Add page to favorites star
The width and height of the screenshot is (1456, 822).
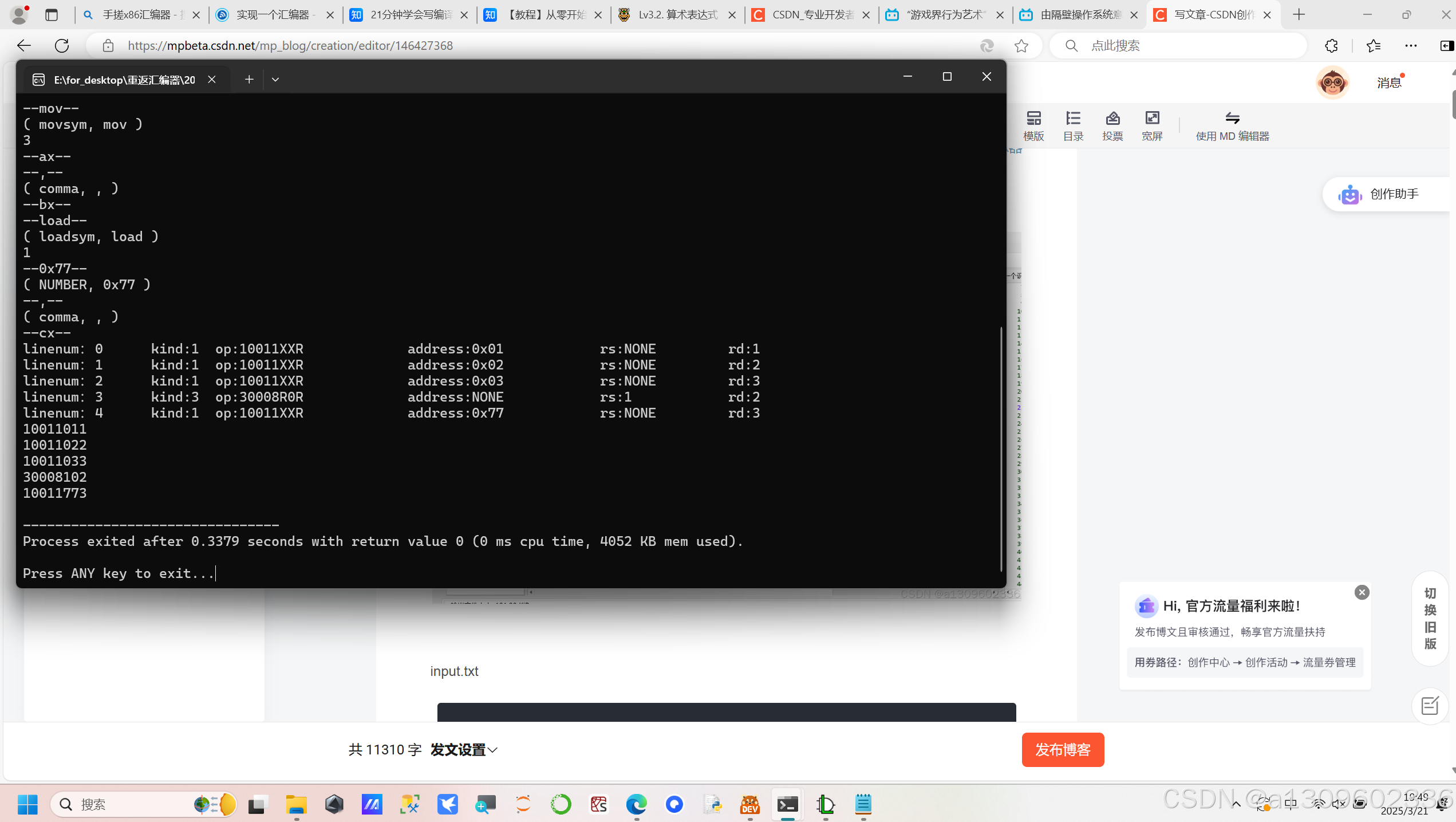[1021, 46]
